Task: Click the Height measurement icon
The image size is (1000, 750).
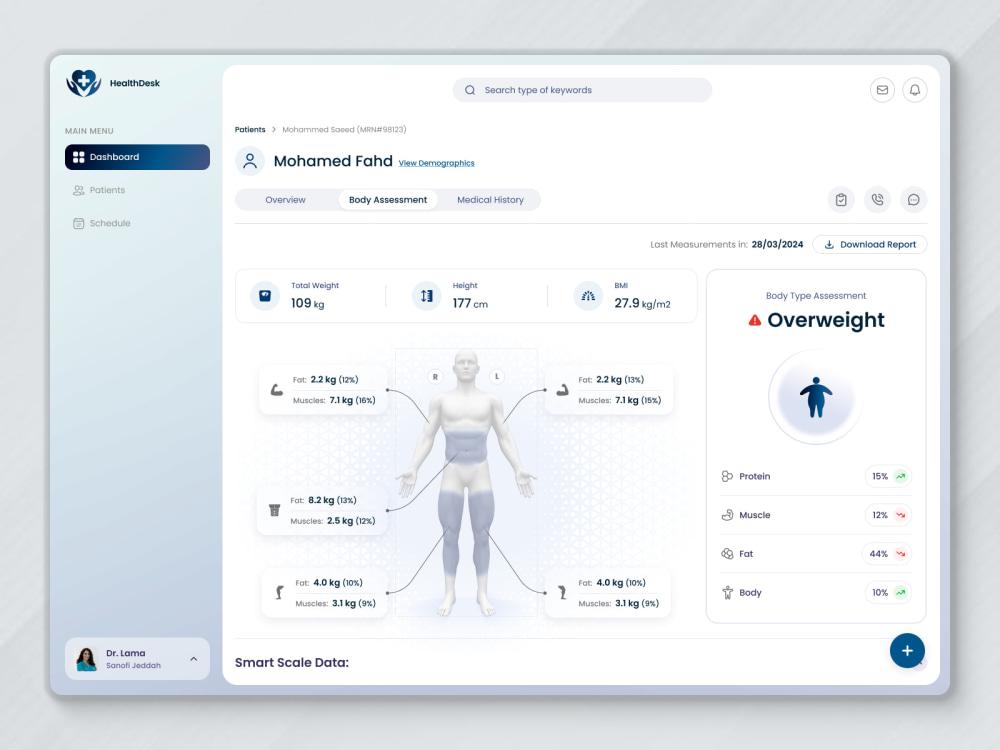Action: (x=427, y=296)
